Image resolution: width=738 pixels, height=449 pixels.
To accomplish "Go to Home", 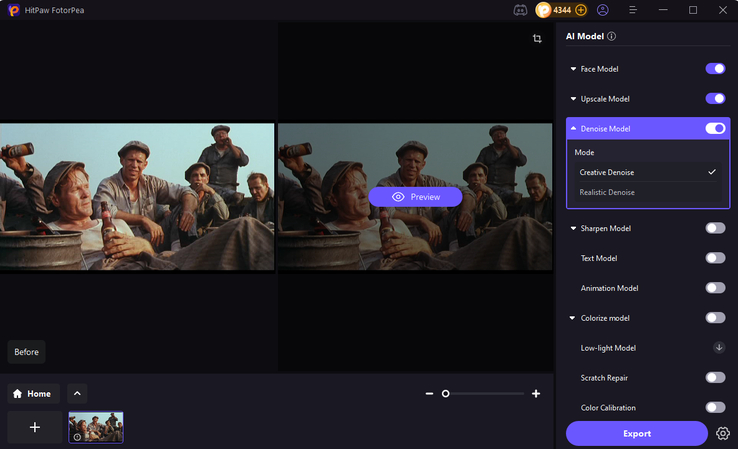I will tap(33, 393).
